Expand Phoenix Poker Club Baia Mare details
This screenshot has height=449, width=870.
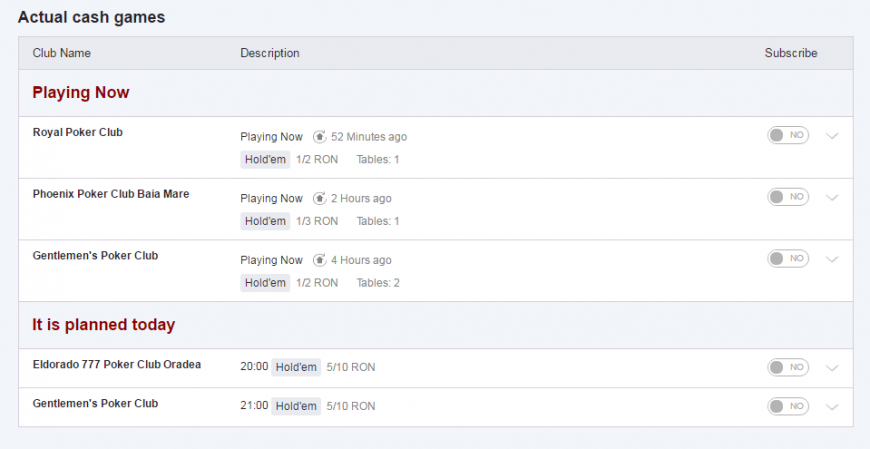pos(832,198)
